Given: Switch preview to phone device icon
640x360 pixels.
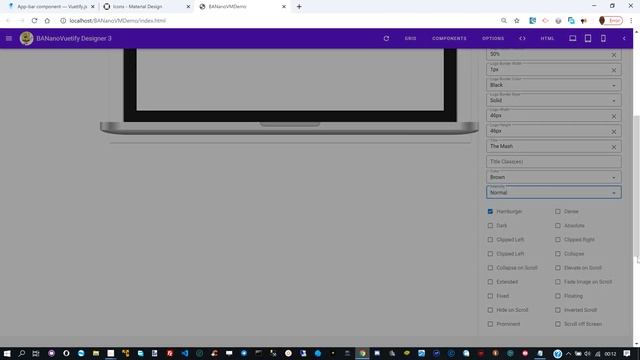Looking at the screenshot, I should pos(603,38).
